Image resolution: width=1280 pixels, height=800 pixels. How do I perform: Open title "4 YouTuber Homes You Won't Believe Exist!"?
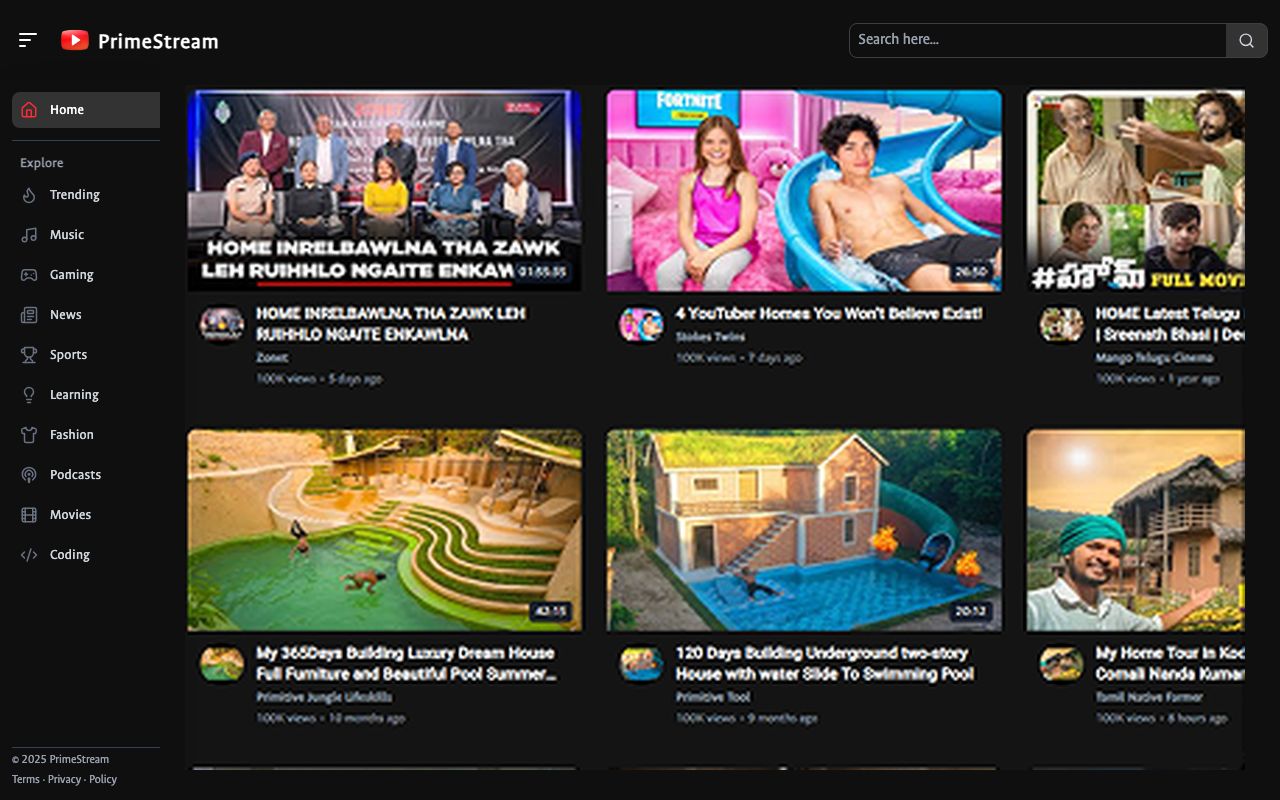[829, 314]
